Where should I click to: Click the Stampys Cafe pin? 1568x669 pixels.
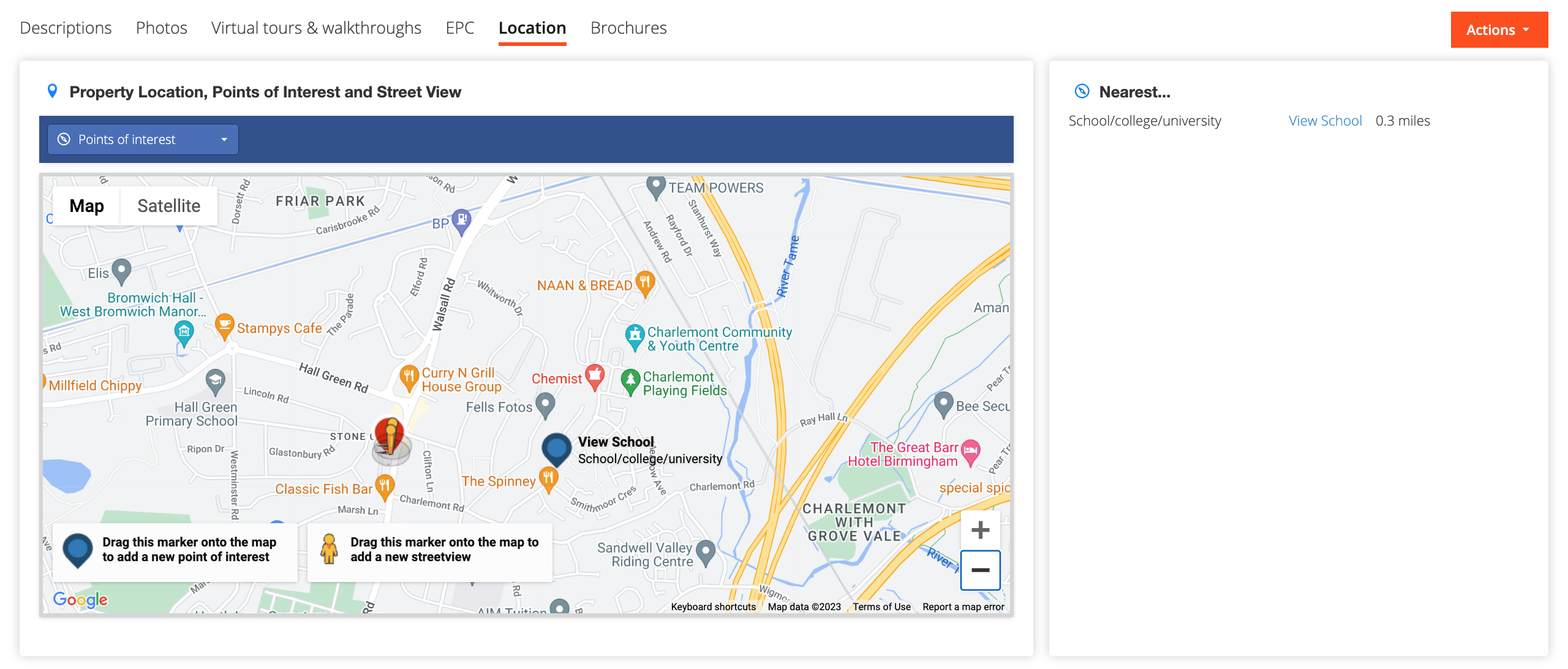[225, 327]
